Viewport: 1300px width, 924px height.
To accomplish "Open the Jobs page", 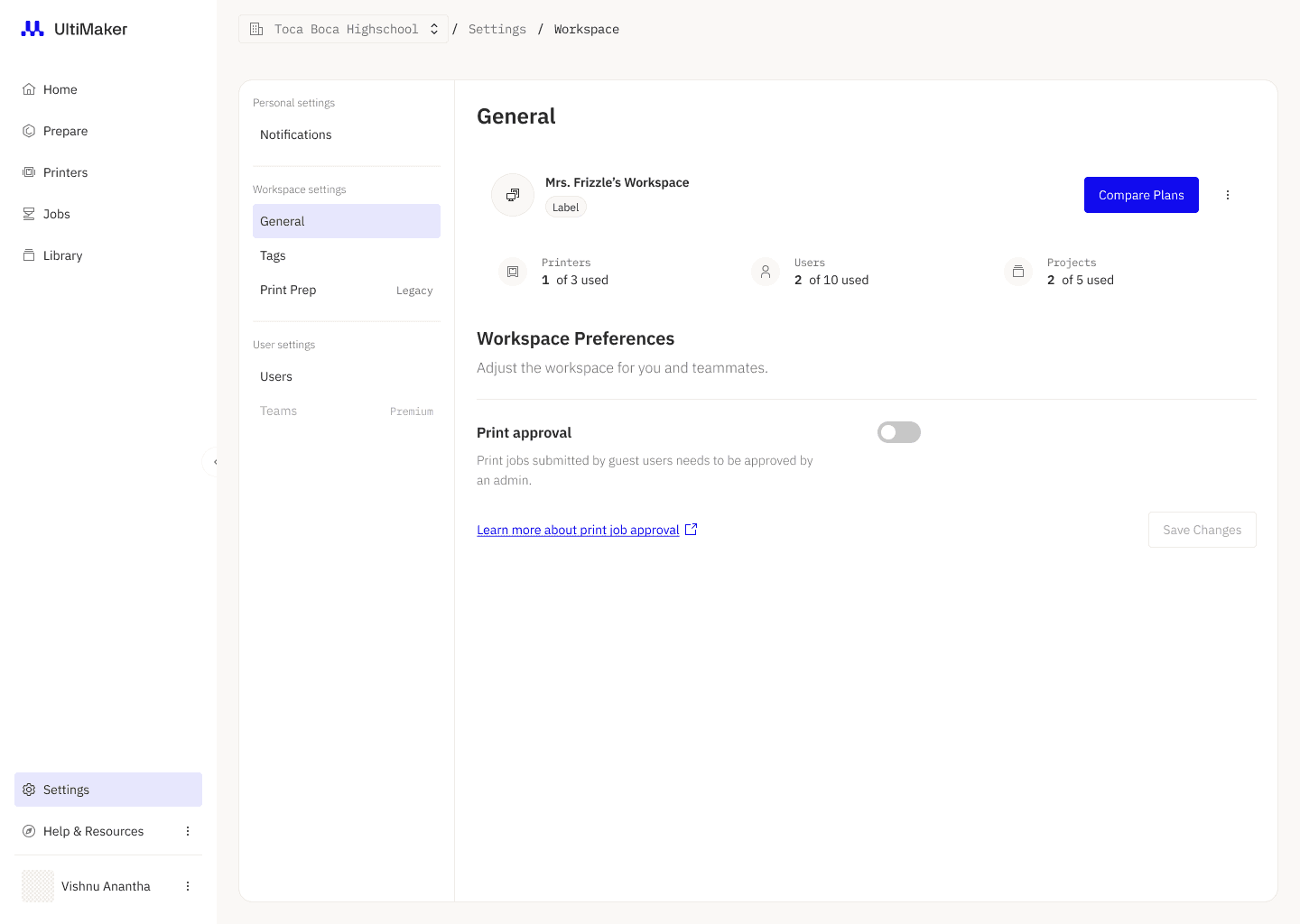I will [x=108, y=214].
